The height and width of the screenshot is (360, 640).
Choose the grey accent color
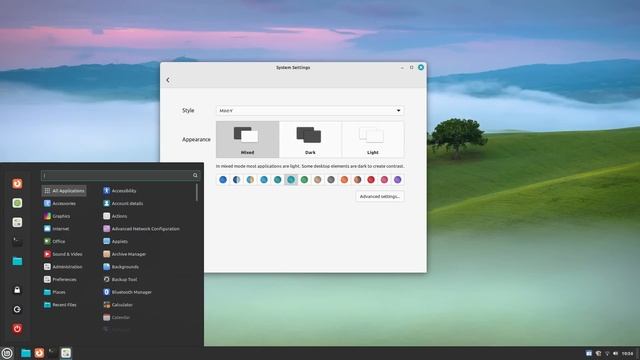(x=331, y=180)
